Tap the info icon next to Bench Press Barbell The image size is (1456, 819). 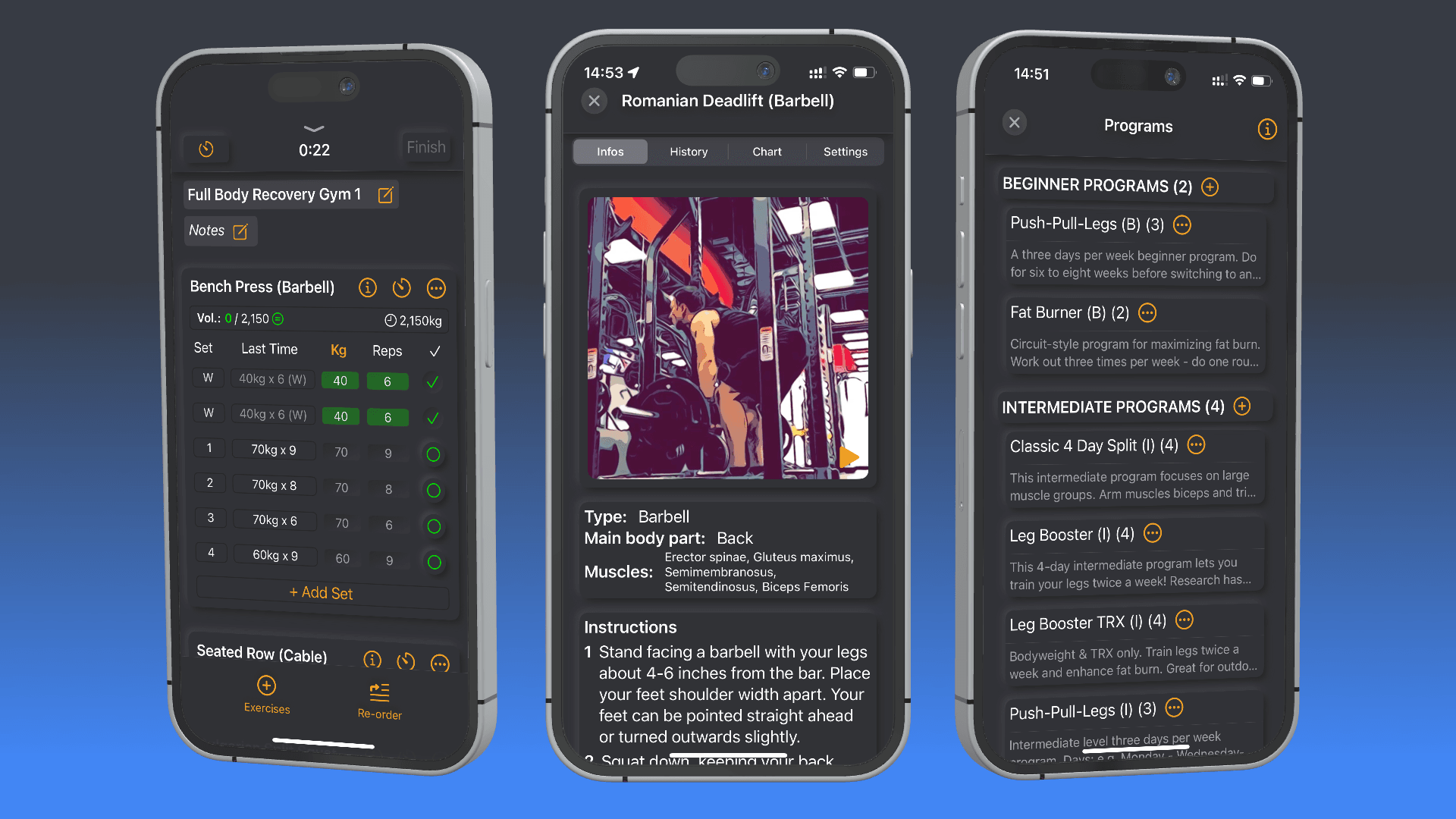366,288
